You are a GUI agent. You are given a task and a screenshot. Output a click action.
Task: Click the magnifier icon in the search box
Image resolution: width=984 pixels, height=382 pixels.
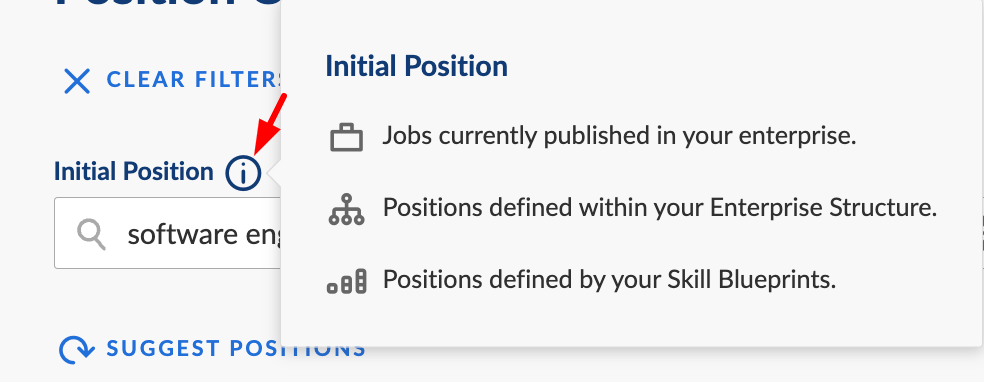pos(91,235)
